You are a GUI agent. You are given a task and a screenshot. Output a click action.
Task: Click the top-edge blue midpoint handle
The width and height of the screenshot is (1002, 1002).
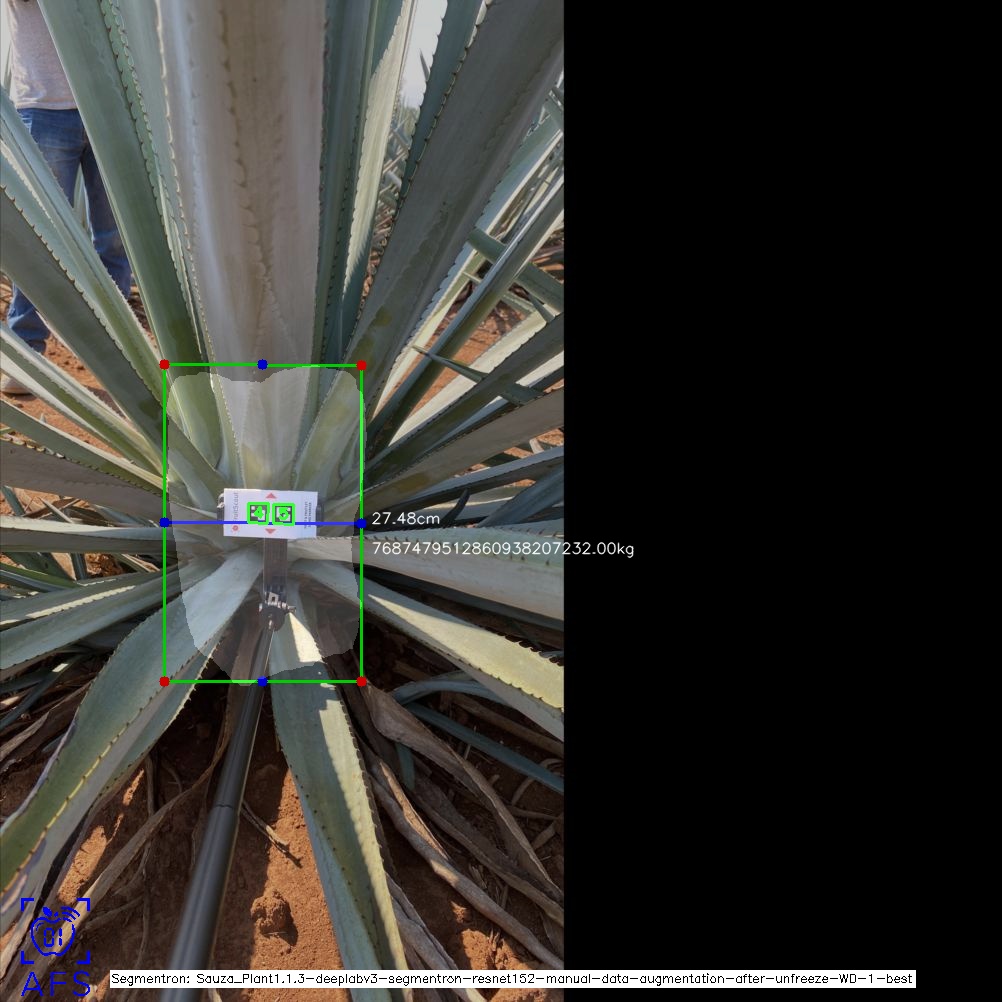[x=262, y=364]
